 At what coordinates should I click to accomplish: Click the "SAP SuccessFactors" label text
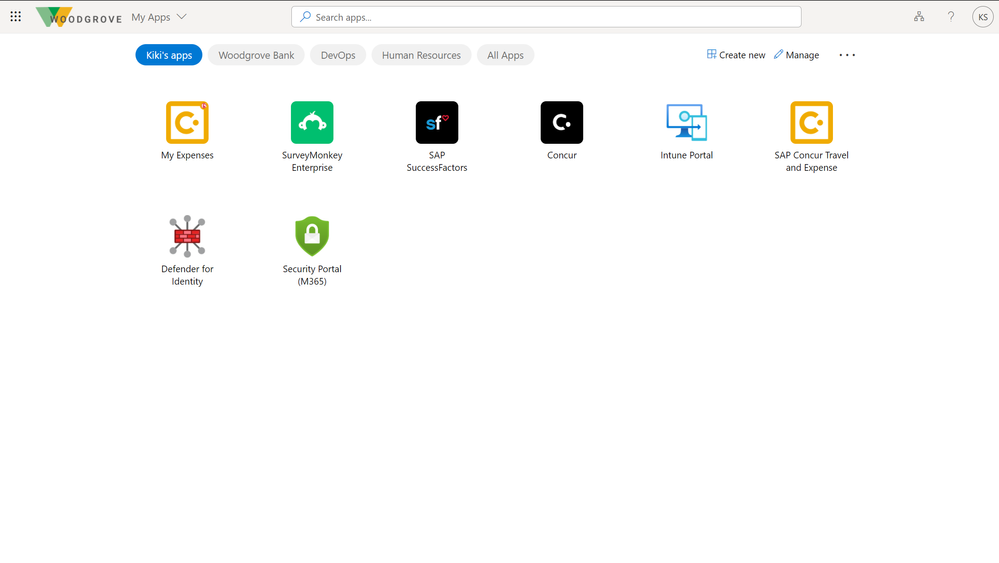click(436, 161)
